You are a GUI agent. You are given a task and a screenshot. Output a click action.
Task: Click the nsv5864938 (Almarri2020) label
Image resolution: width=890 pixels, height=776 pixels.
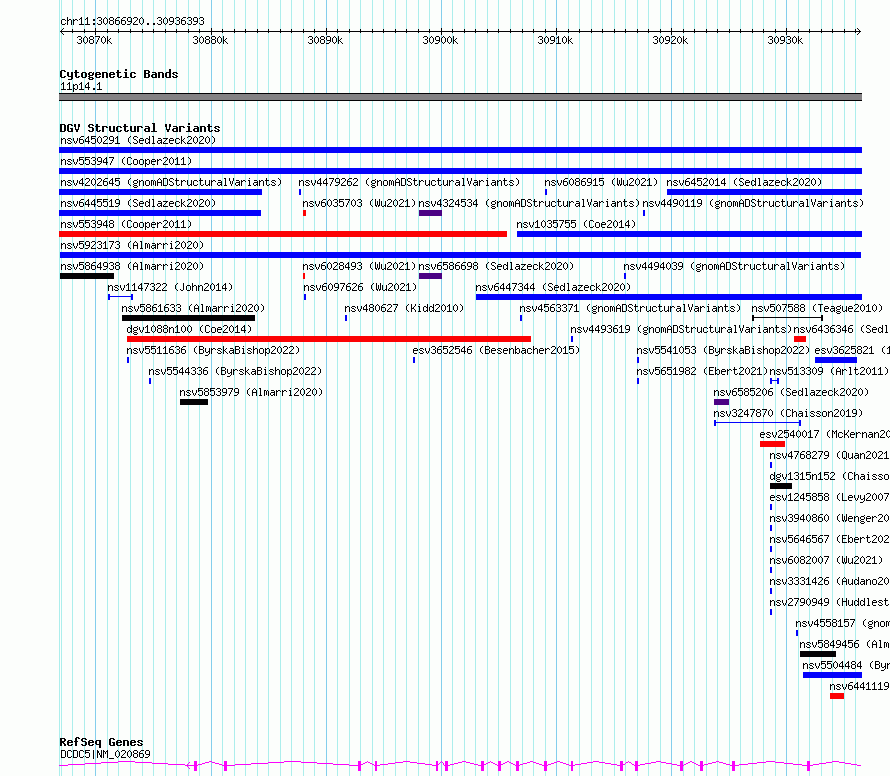(132, 266)
